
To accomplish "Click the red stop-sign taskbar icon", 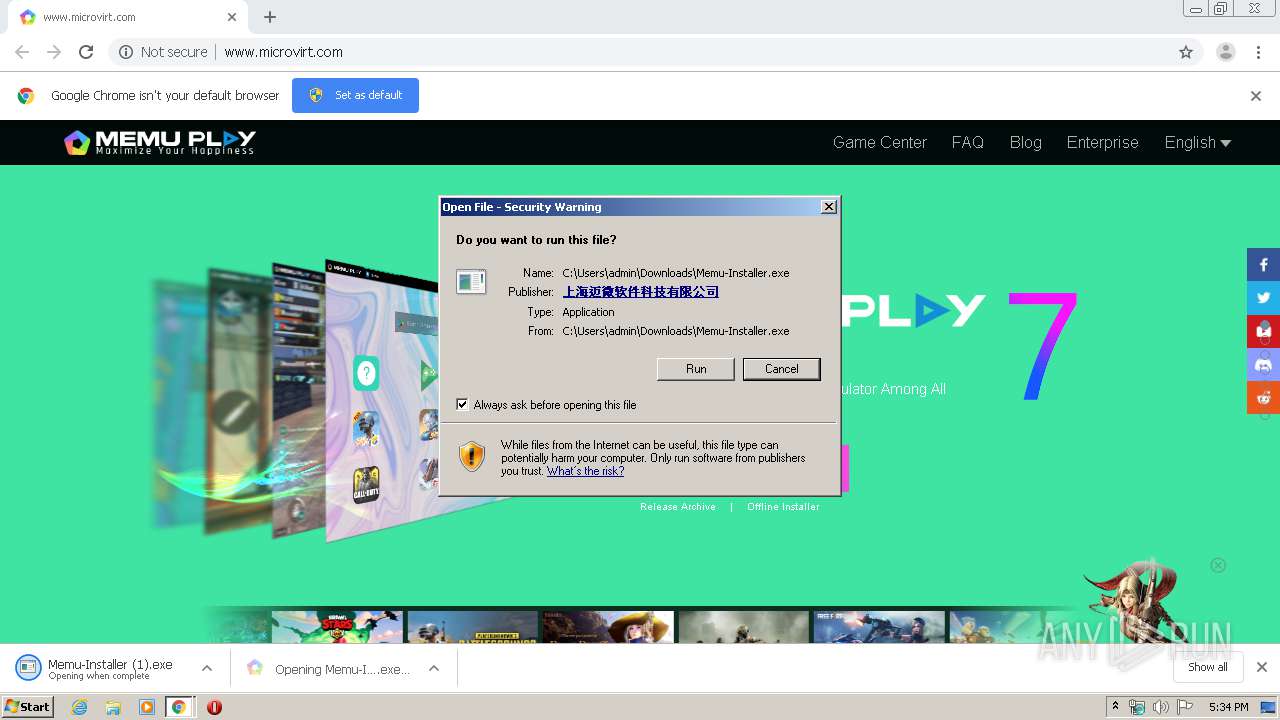I will point(214,707).
